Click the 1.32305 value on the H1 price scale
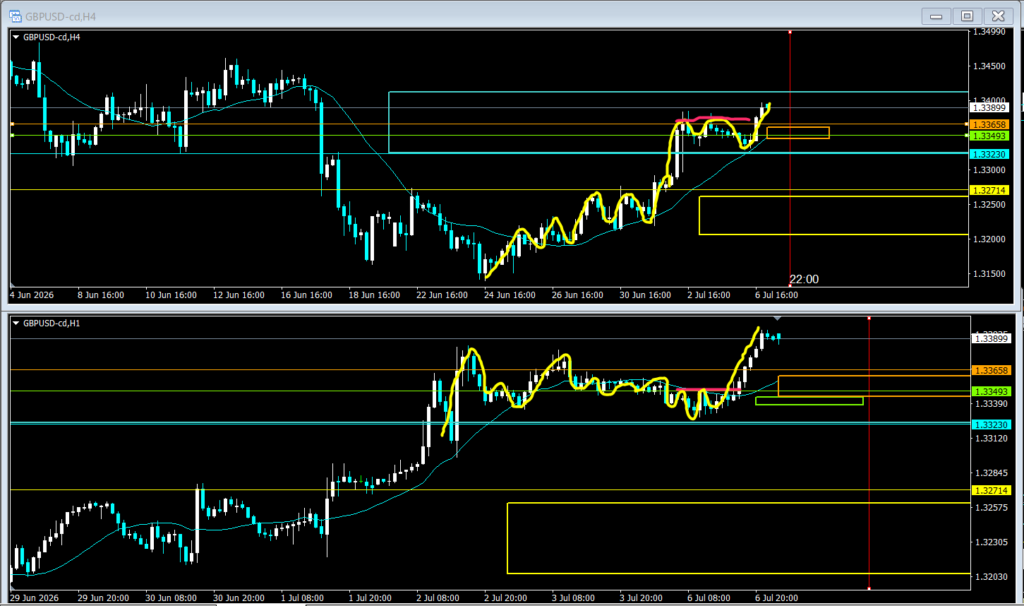Screen dimensions: 1024x606 click(x=991, y=542)
